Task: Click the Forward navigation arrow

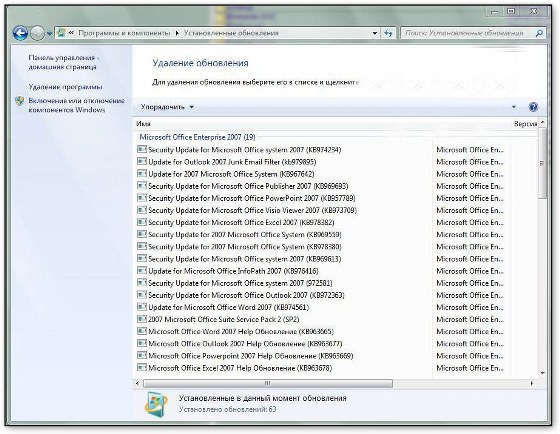Action: 37,34
